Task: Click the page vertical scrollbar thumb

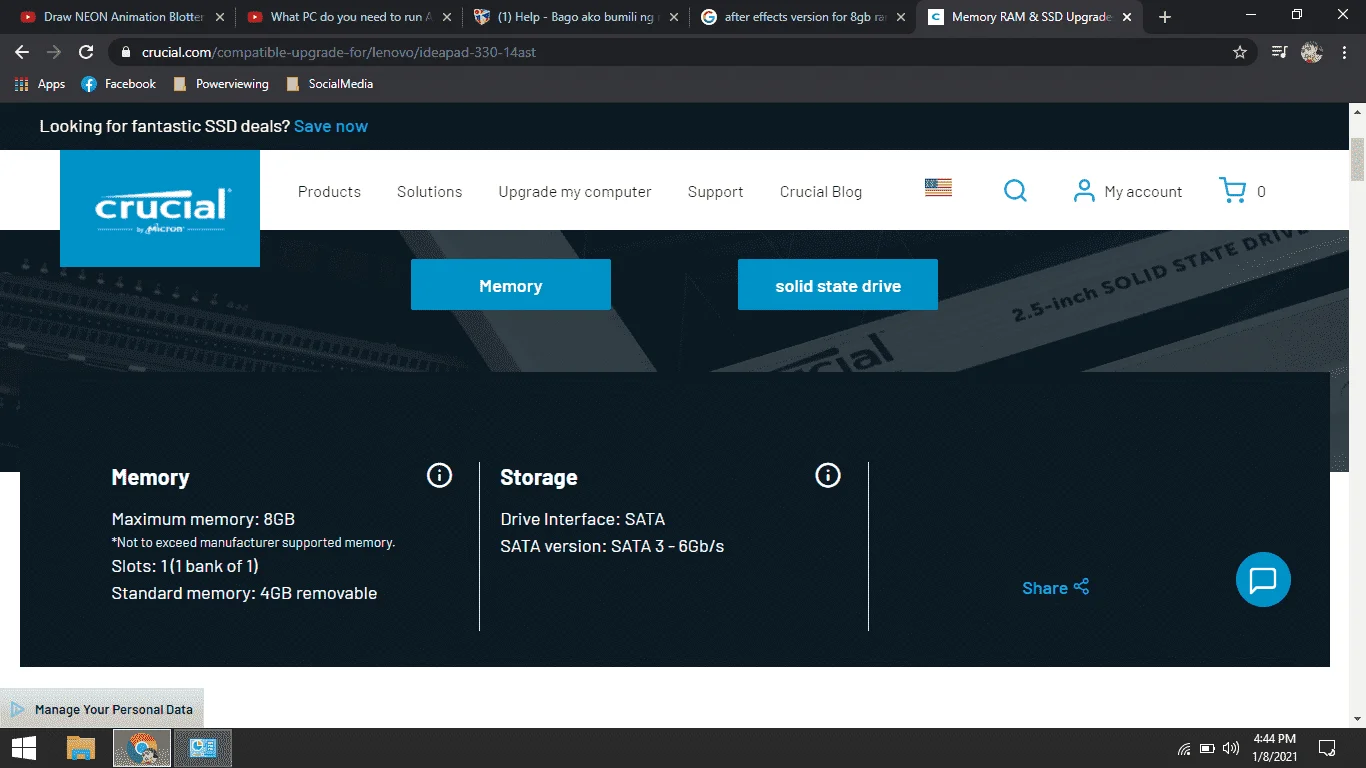Action: tap(1357, 160)
